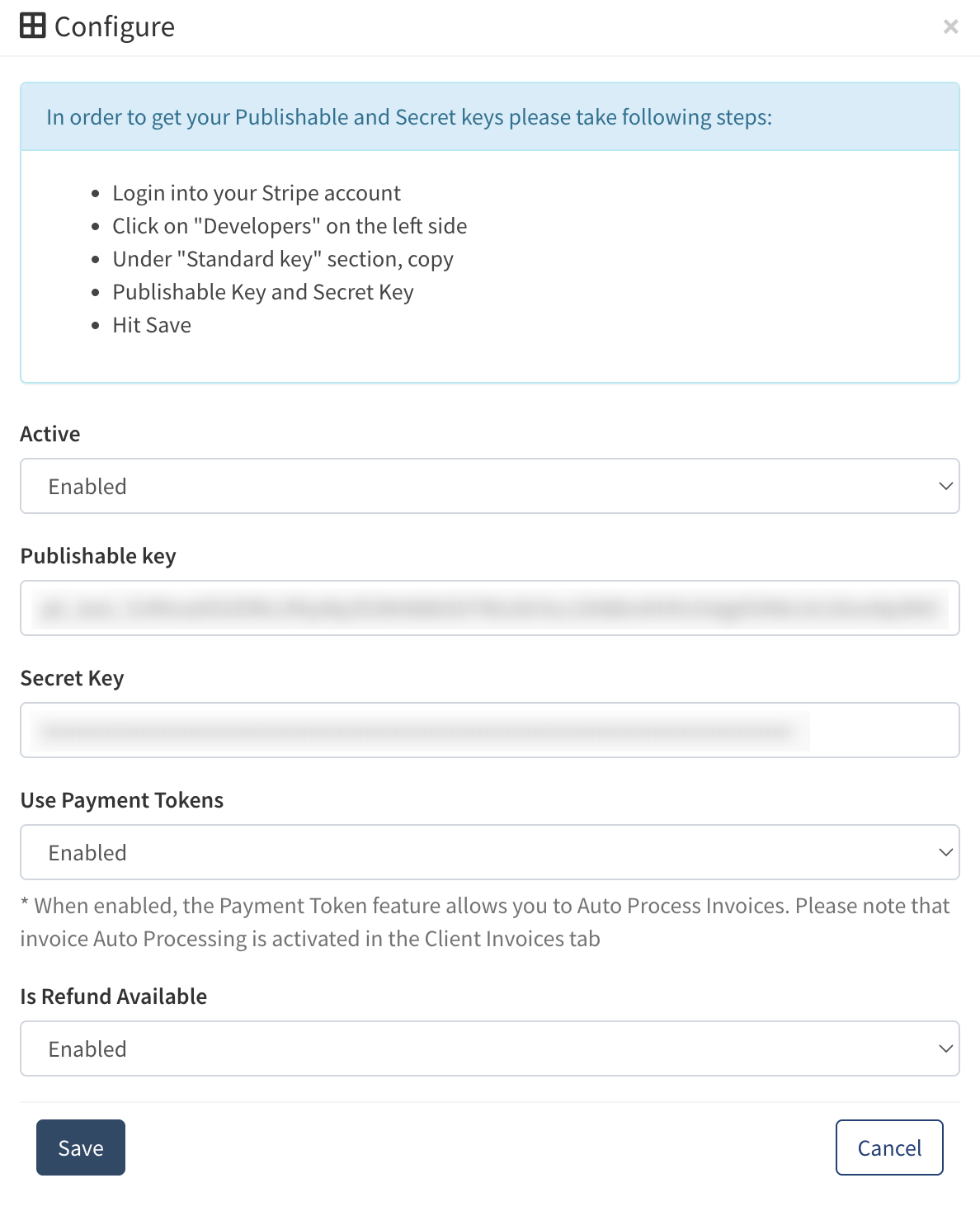This screenshot has height=1211, width=980.
Task: Click the Is Refund Available label
Action: (x=114, y=997)
